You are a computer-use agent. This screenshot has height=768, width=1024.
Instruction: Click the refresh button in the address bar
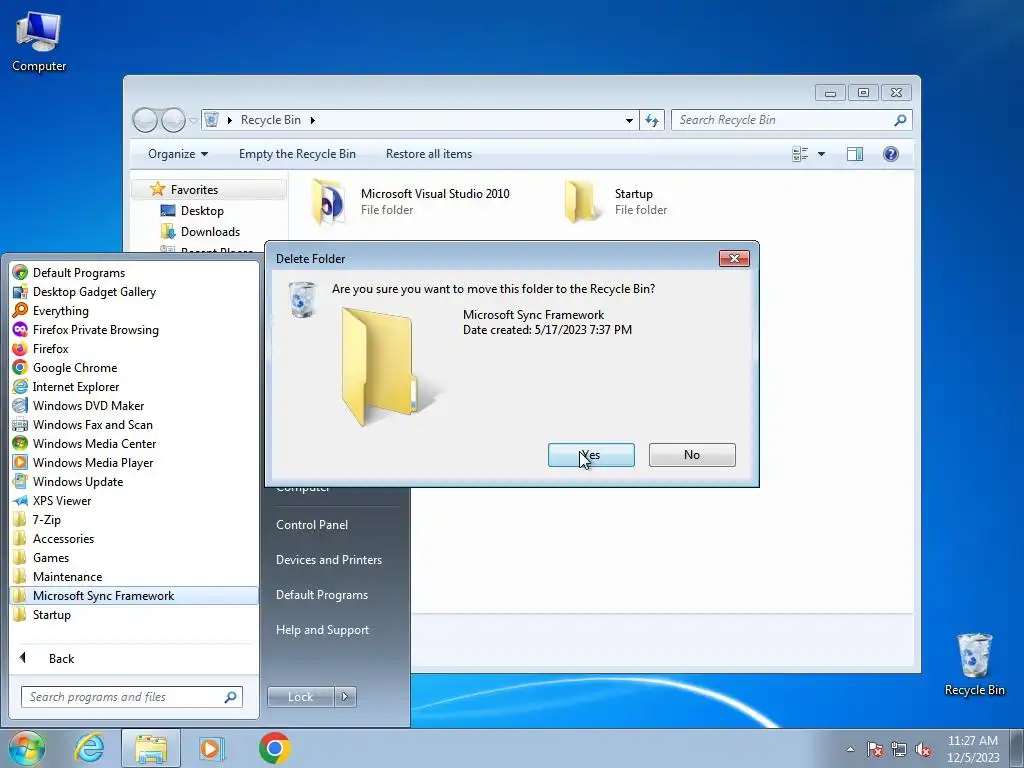[x=652, y=120]
